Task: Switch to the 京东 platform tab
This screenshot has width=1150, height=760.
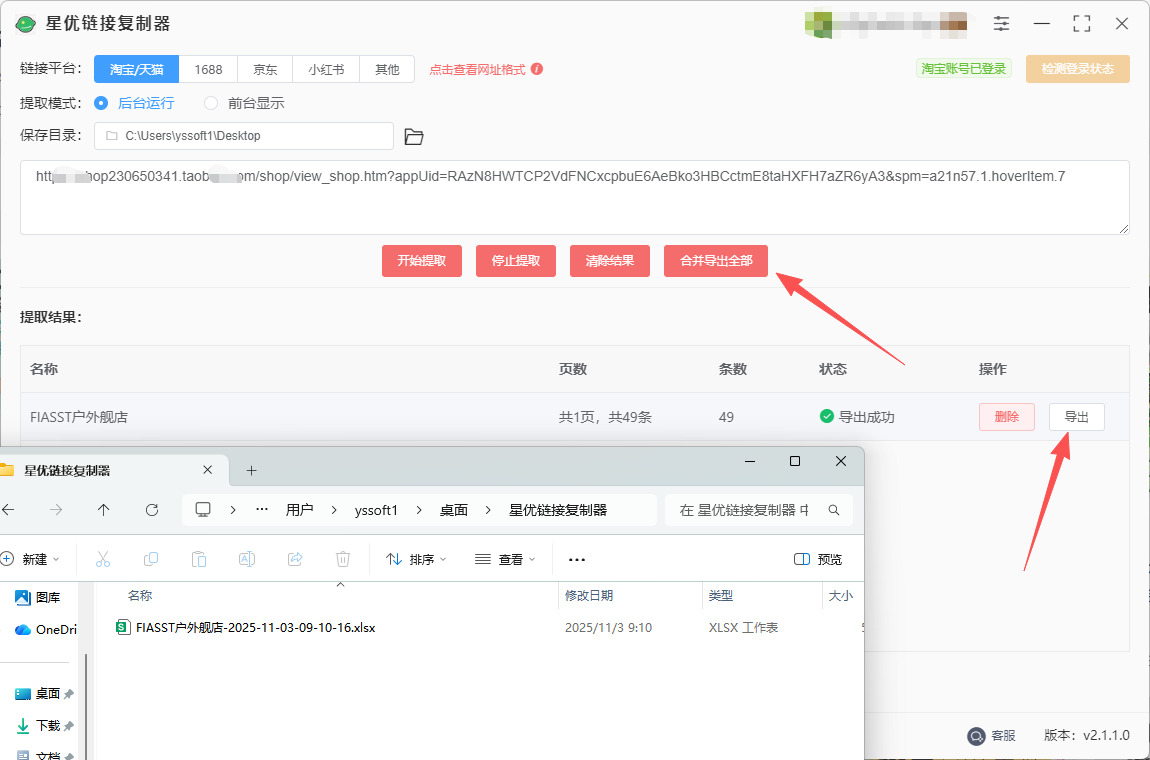Action: (x=265, y=70)
